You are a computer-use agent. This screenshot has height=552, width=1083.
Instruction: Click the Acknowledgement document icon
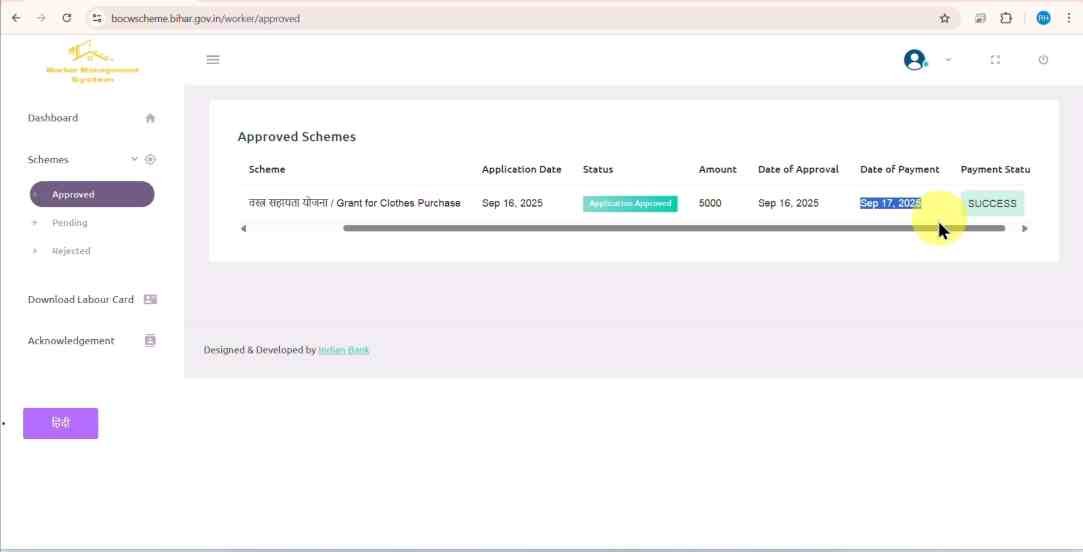[150, 340]
